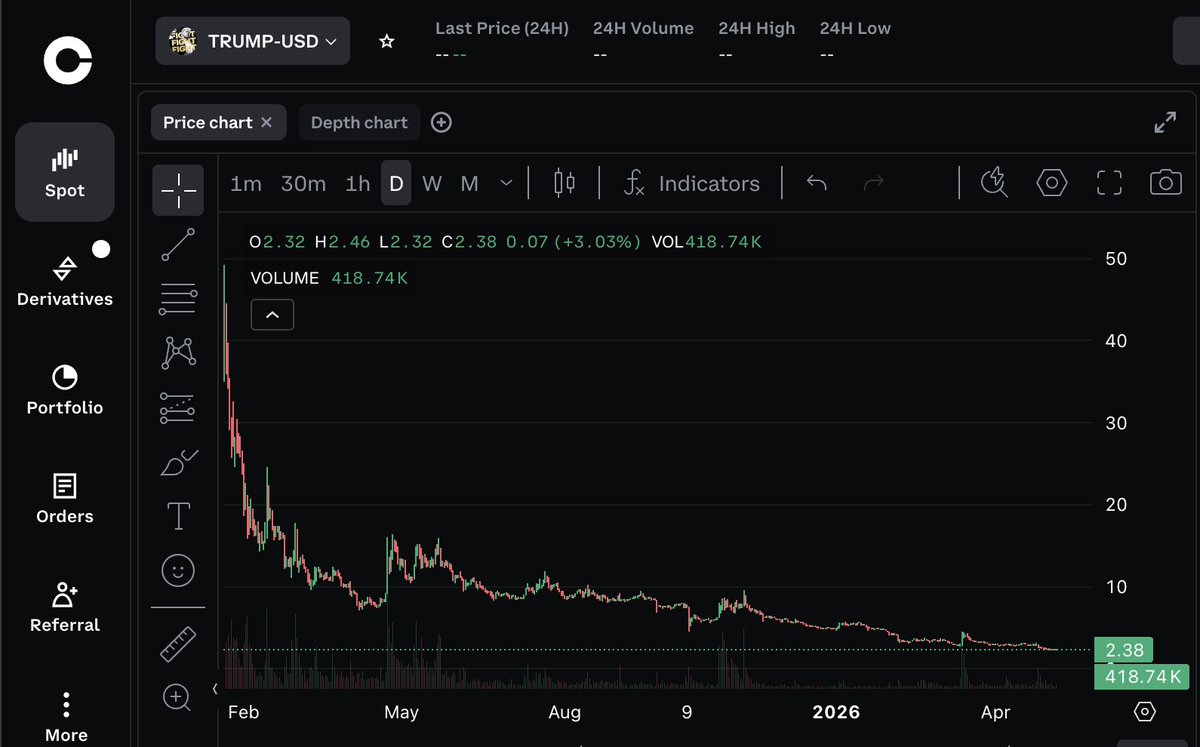
Task: Select the ruler measure tool
Action: pyautogui.click(x=178, y=644)
